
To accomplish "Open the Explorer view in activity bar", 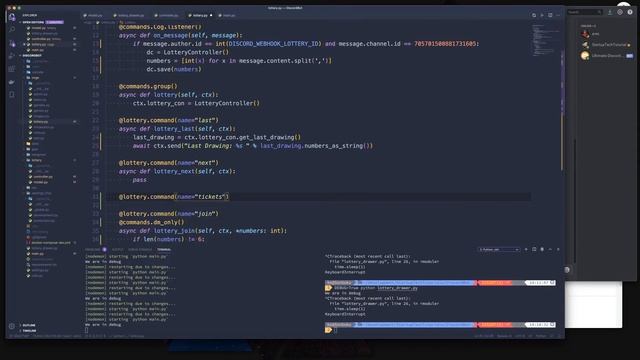I will point(12,17).
